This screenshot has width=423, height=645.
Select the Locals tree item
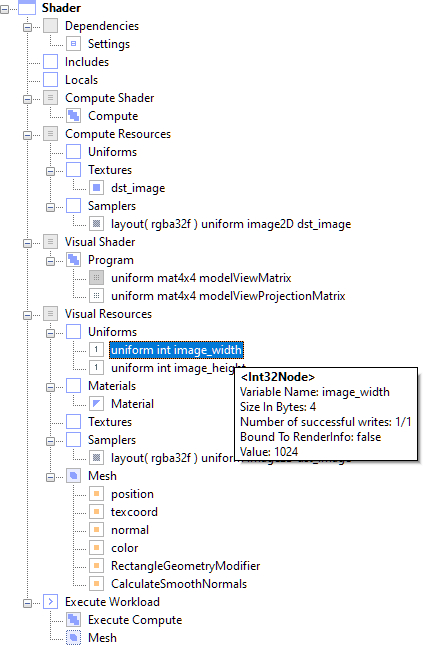click(x=81, y=80)
